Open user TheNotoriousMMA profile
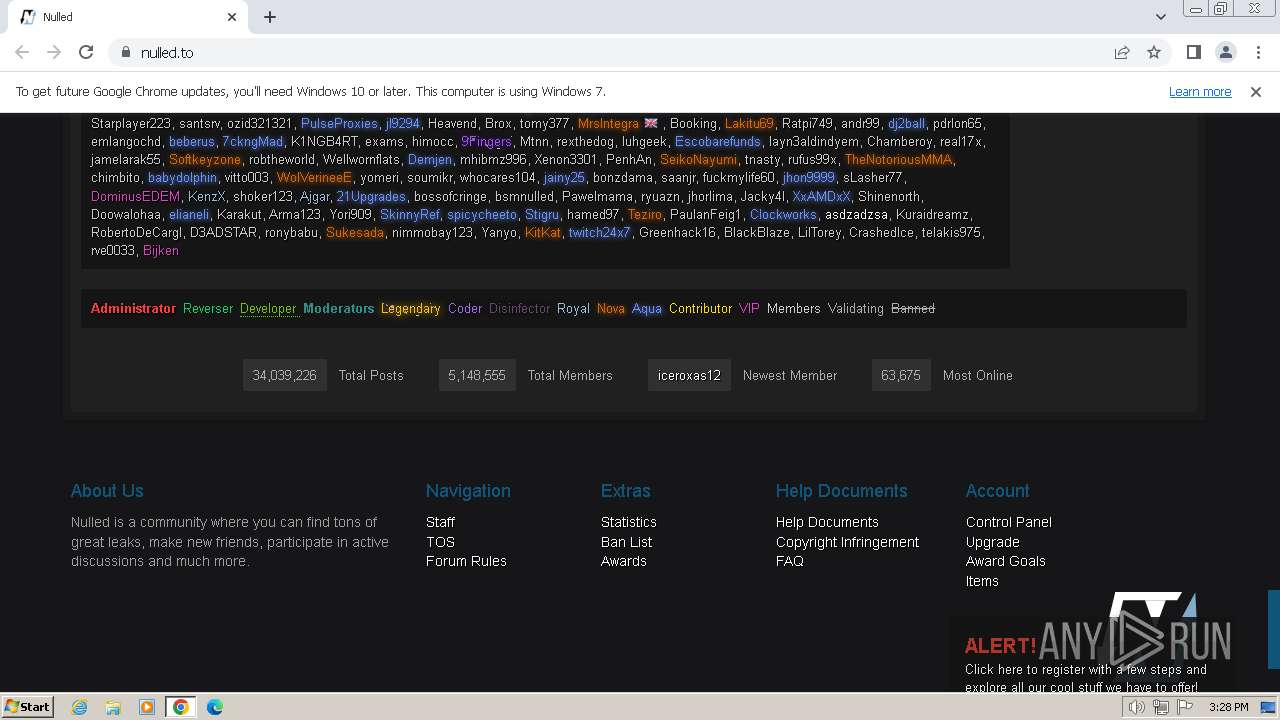Screen dimensions: 1280x720 click(898, 159)
